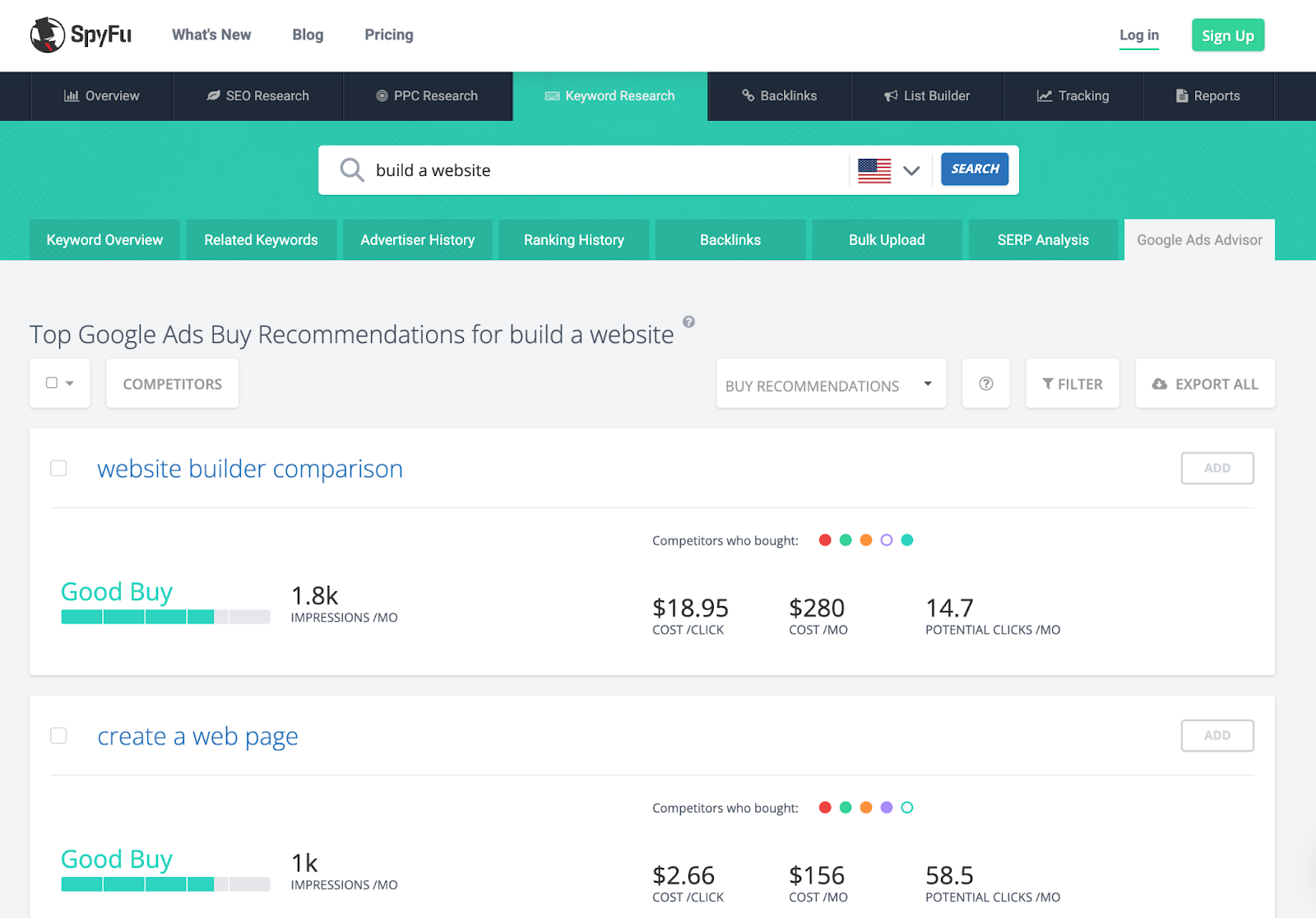Click the help icon beside page heading
Viewport: 1316px width, 918px height.
(689, 322)
